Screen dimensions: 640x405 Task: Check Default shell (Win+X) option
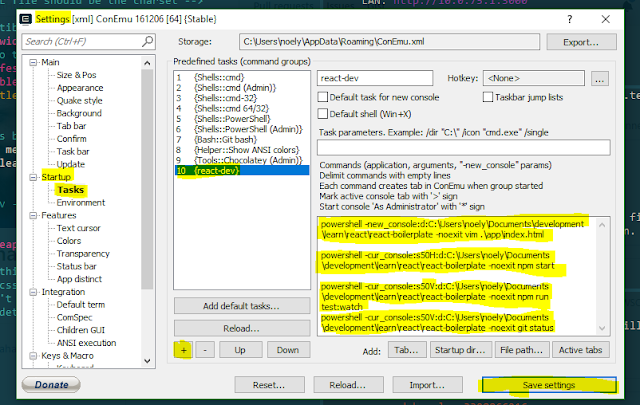tap(323, 113)
